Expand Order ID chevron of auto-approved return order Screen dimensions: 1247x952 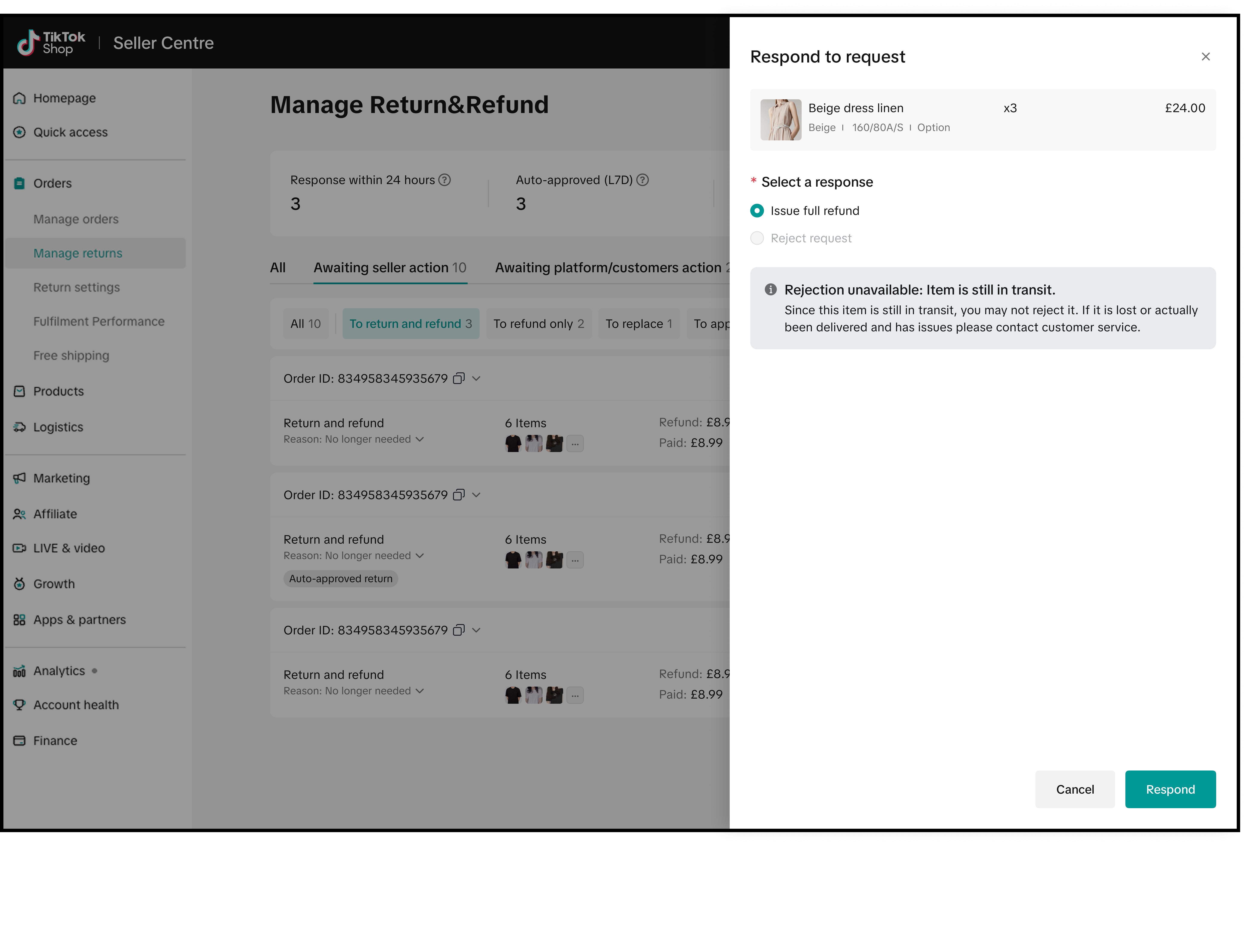point(477,495)
